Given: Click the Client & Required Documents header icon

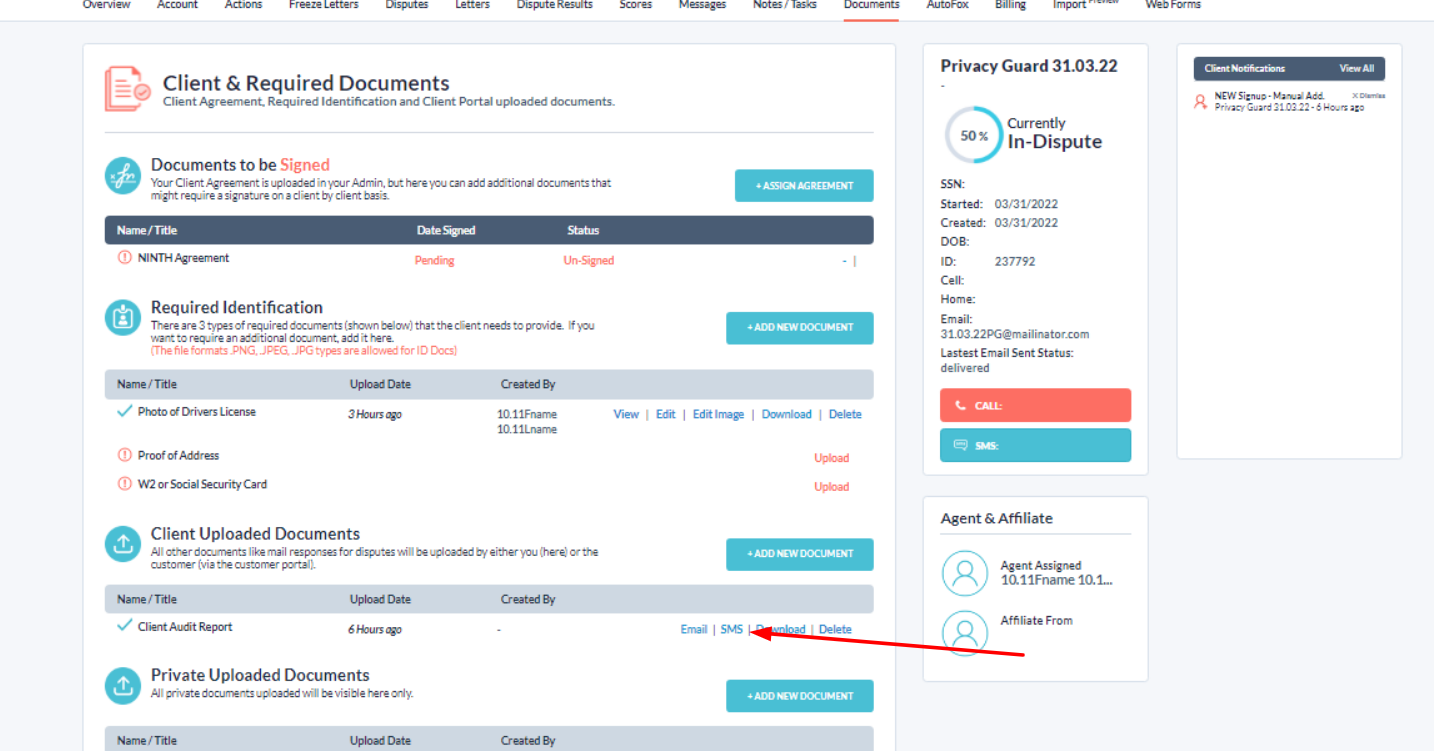Looking at the screenshot, I should 127,89.
